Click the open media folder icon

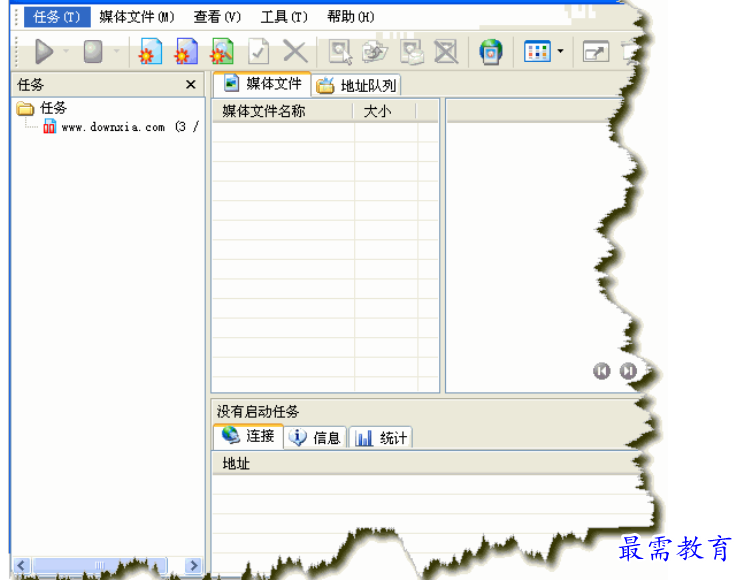click(x=375, y=51)
